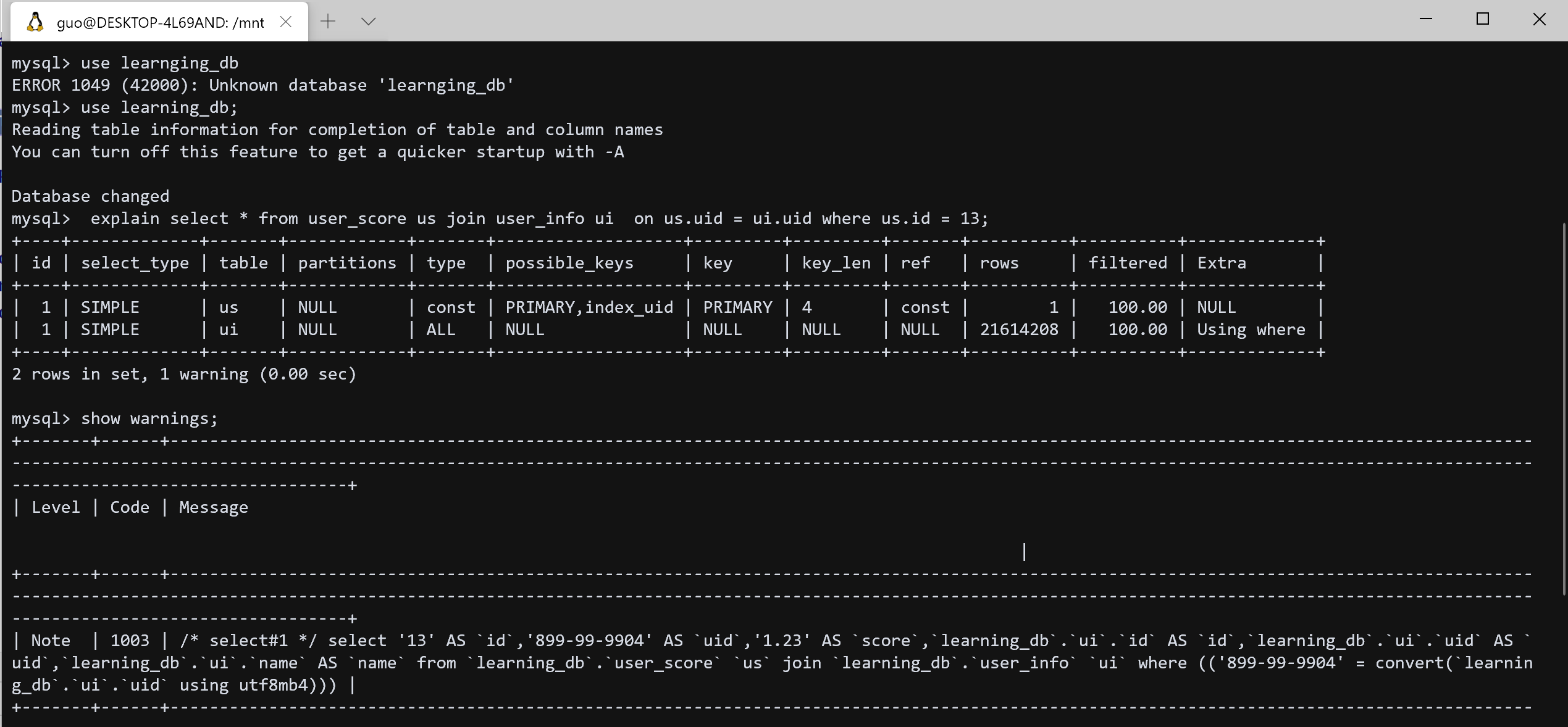Maximize the terminal window

tap(1482, 19)
